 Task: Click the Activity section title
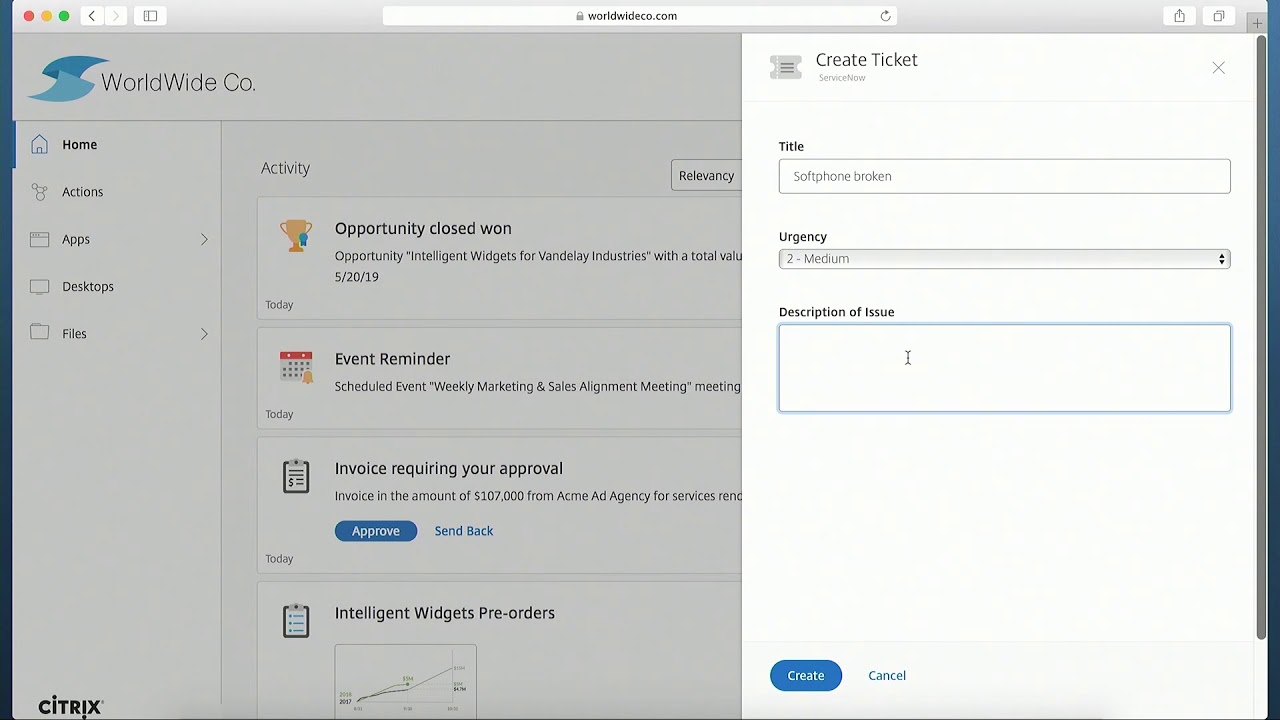[x=285, y=168]
